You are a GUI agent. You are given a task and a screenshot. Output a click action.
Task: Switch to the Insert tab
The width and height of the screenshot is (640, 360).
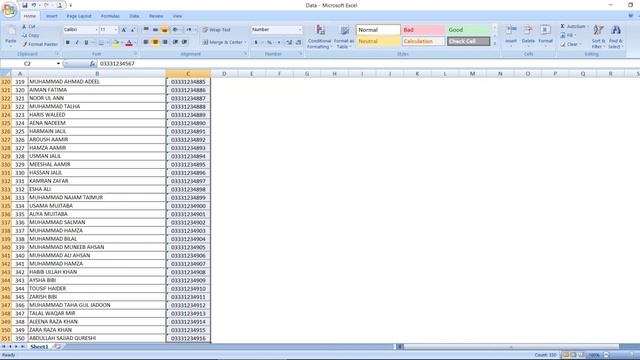51,16
